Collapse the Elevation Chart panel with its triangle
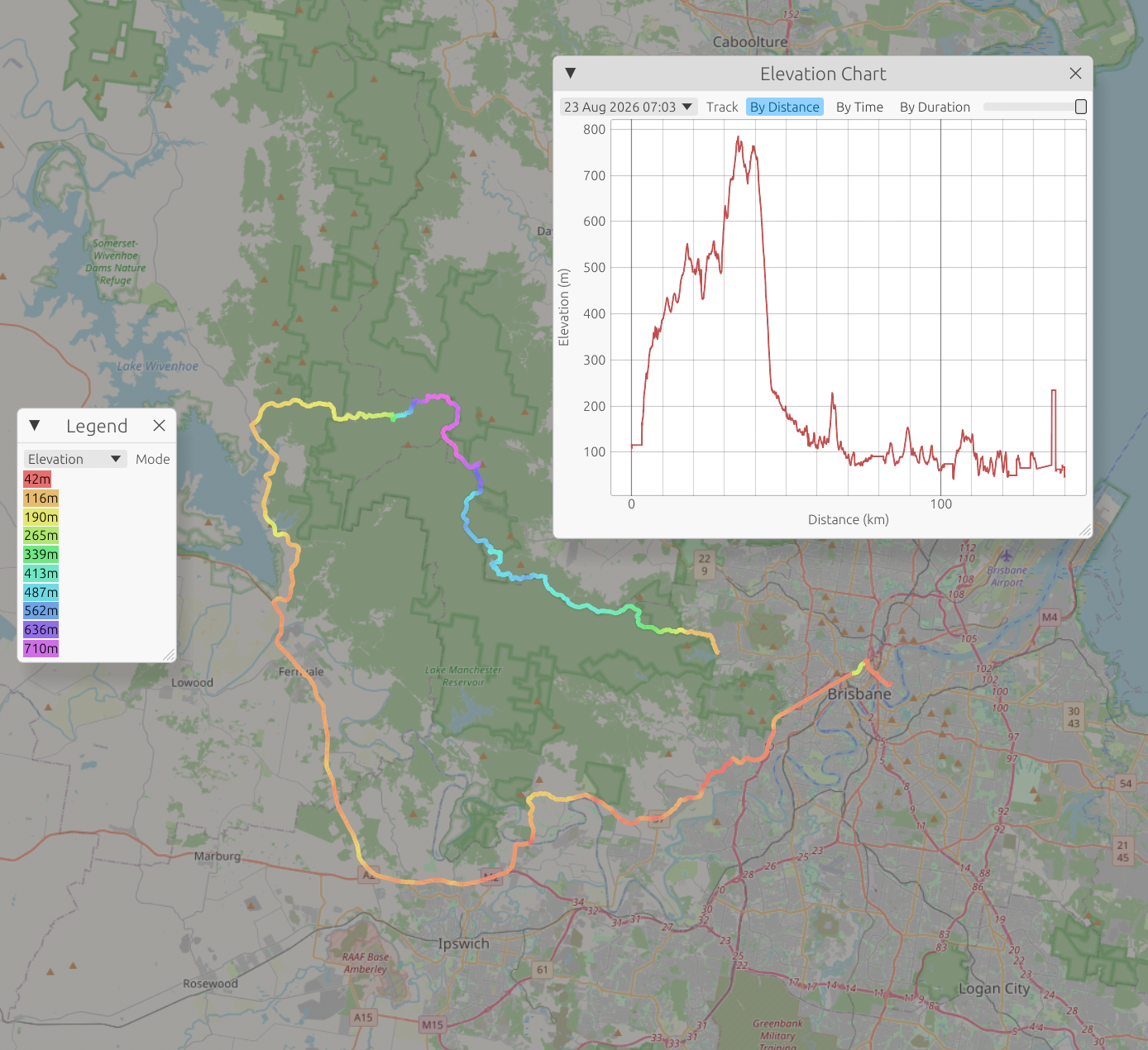The width and height of the screenshot is (1148, 1050). [x=570, y=74]
